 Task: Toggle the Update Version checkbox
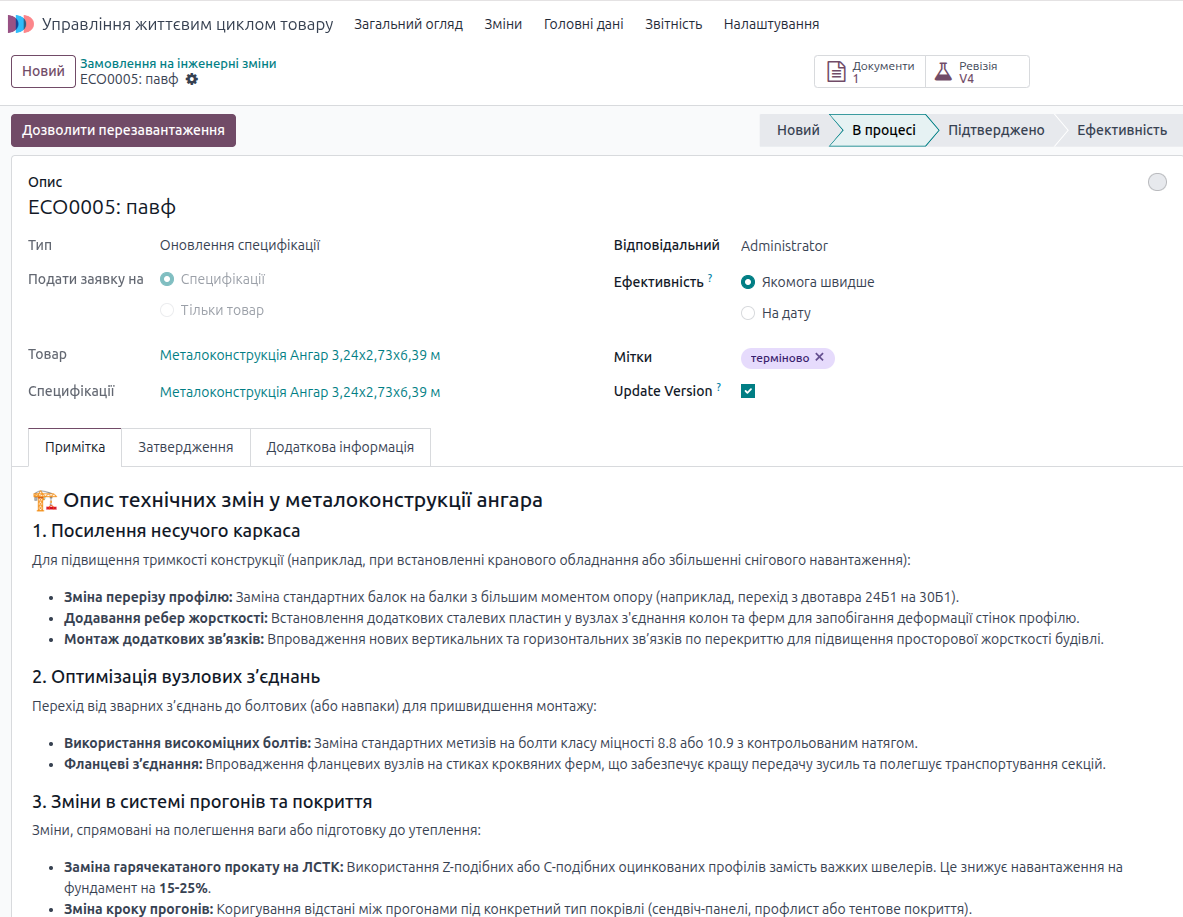[x=748, y=391]
